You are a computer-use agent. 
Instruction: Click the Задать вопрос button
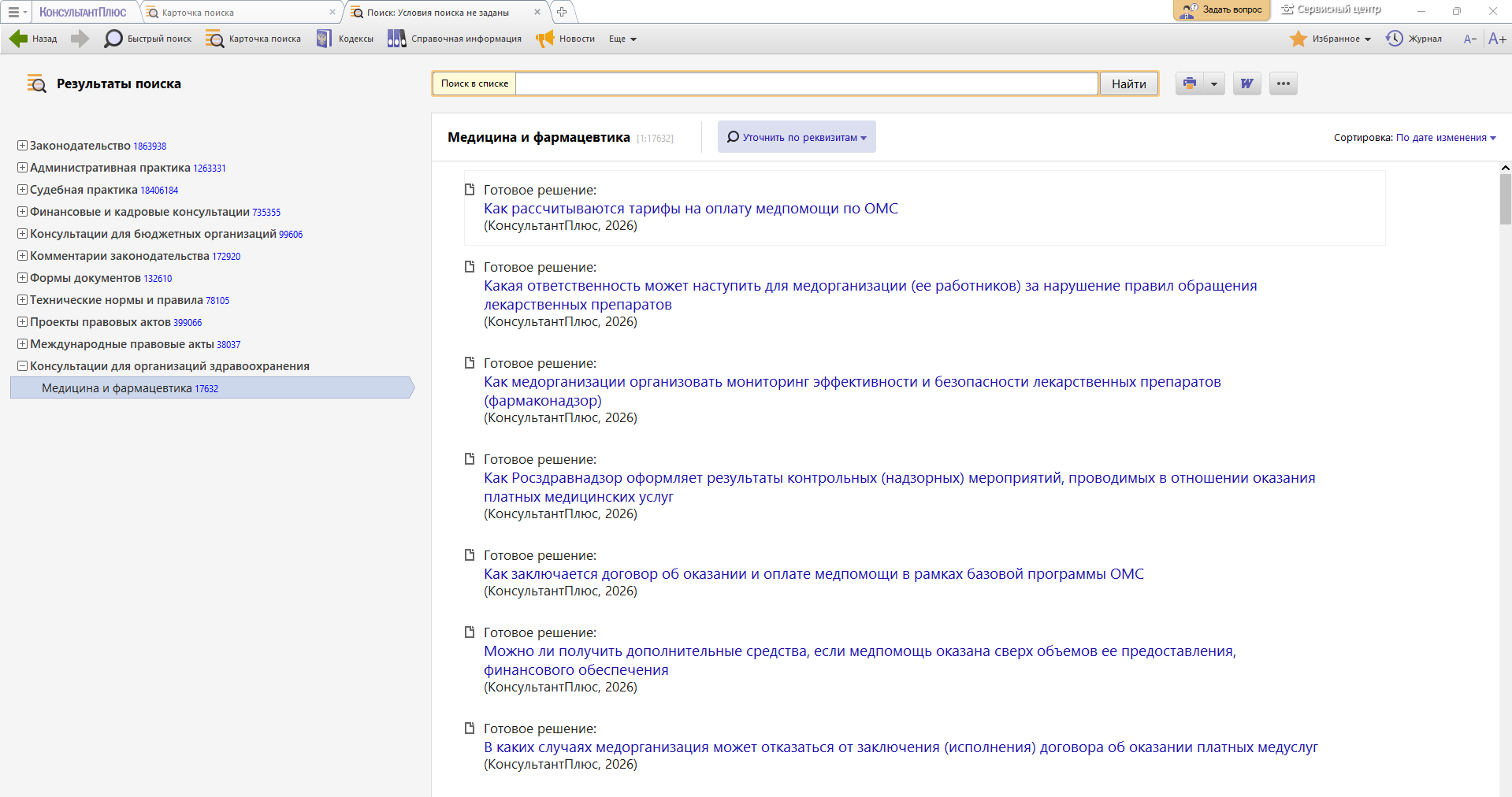point(1222,10)
